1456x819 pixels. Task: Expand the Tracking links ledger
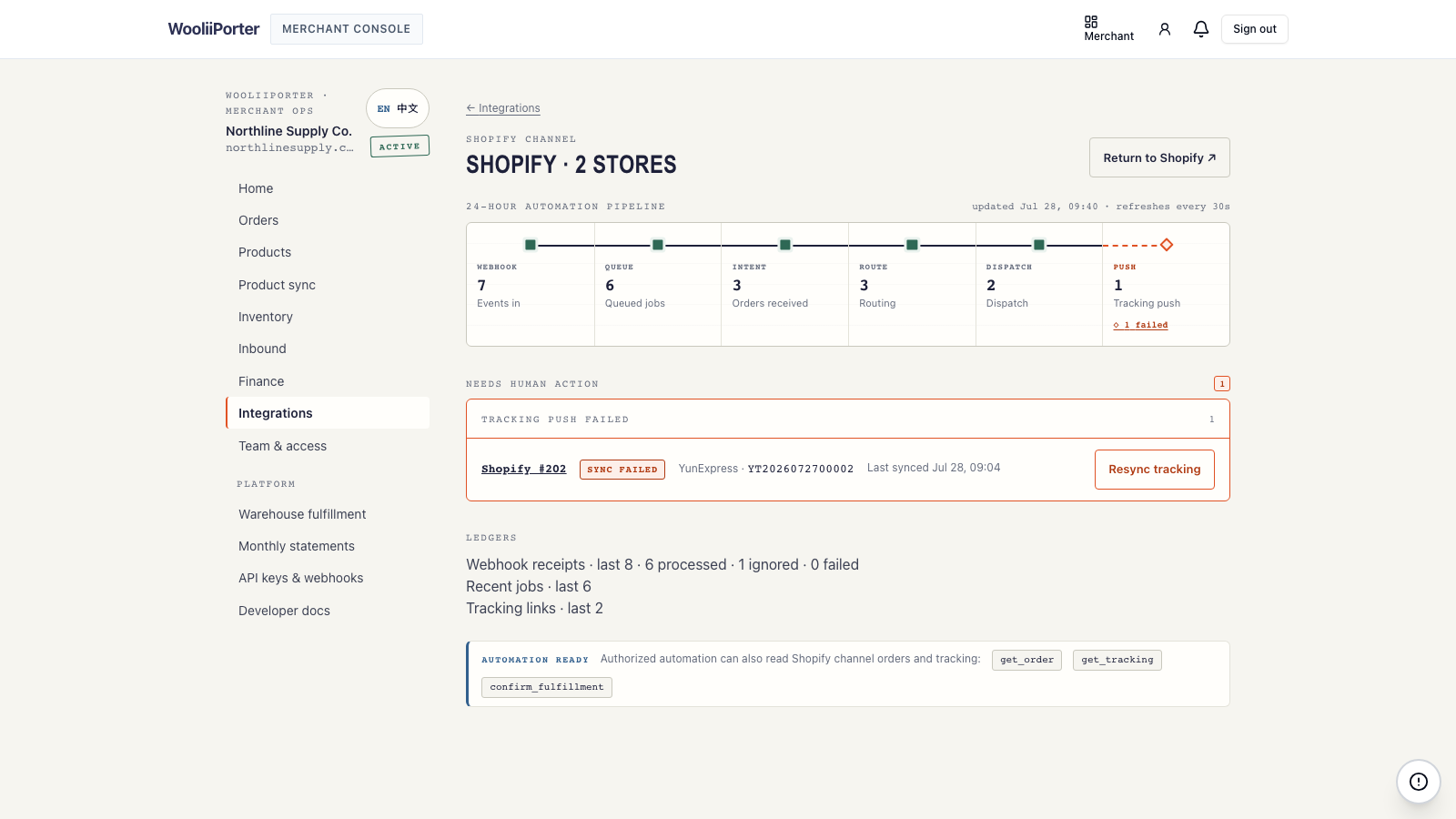[x=534, y=608]
